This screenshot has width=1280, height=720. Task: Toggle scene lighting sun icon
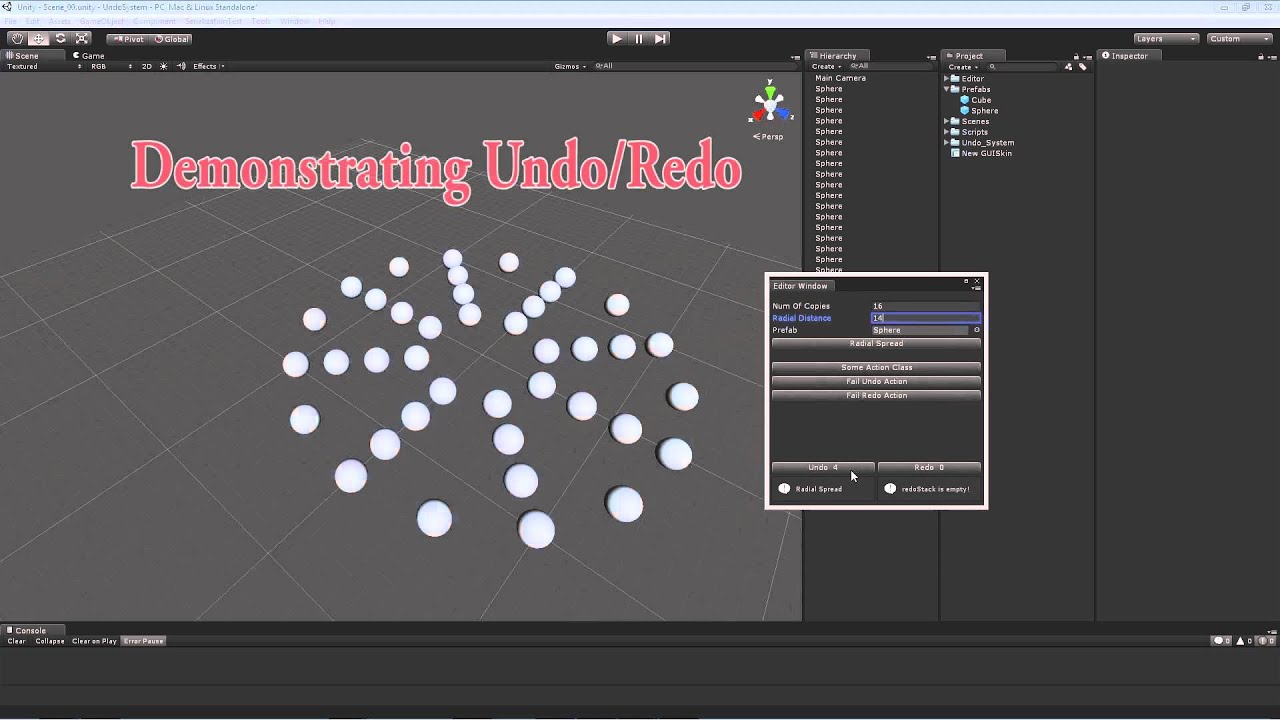[164, 66]
